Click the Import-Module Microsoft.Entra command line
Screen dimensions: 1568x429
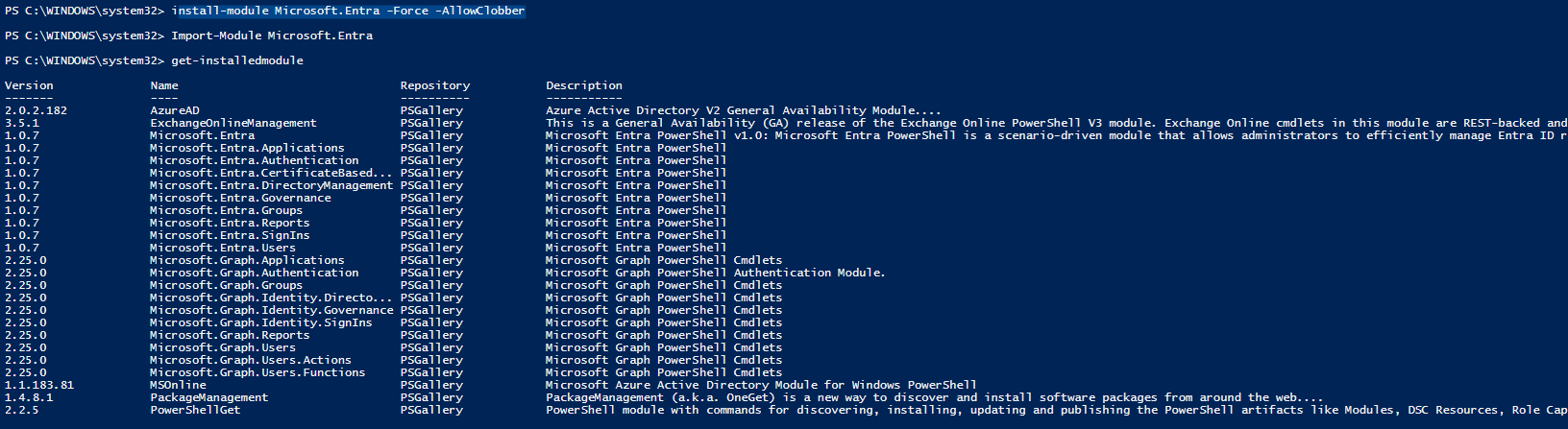click(x=272, y=36)
